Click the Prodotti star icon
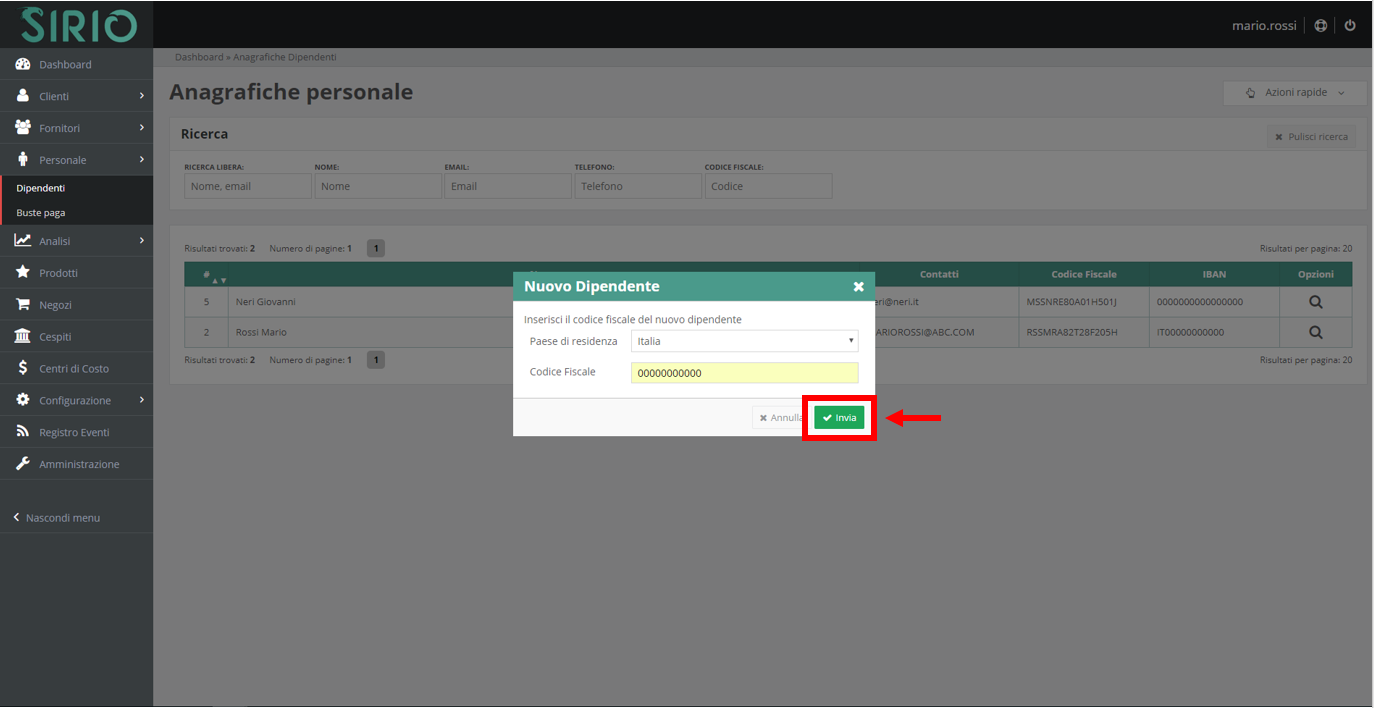This screenshot has height=708, width=1374. click(22, 272)
